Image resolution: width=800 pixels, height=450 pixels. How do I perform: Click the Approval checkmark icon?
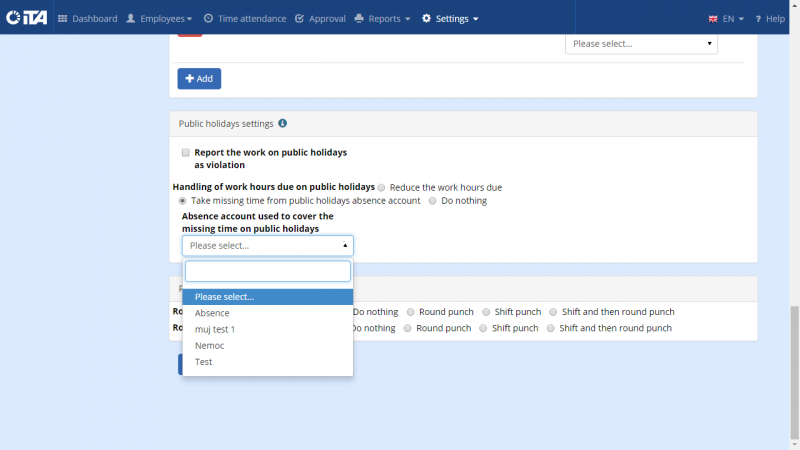(299, 18)
